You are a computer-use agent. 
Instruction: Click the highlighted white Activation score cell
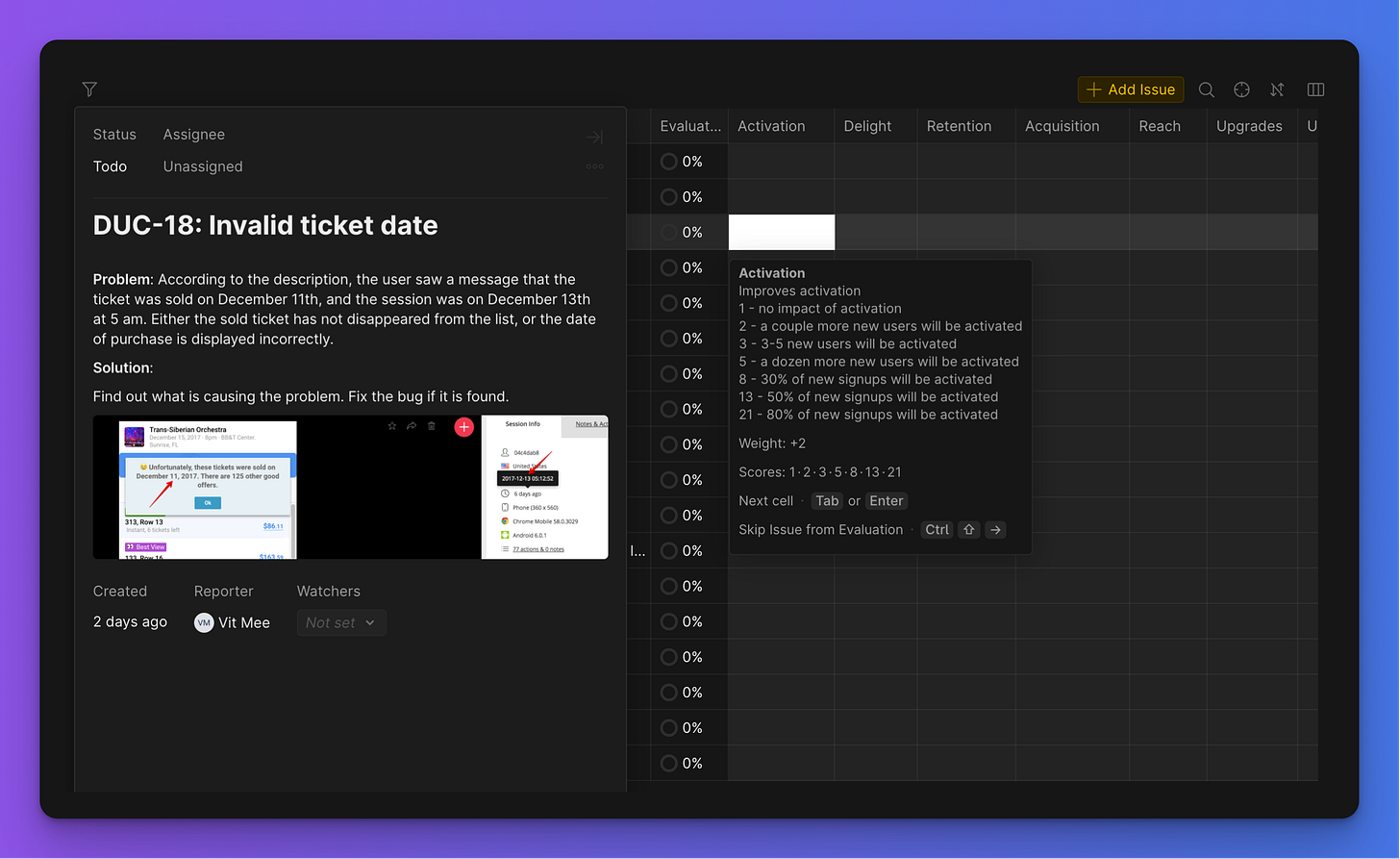coord(782,232)
